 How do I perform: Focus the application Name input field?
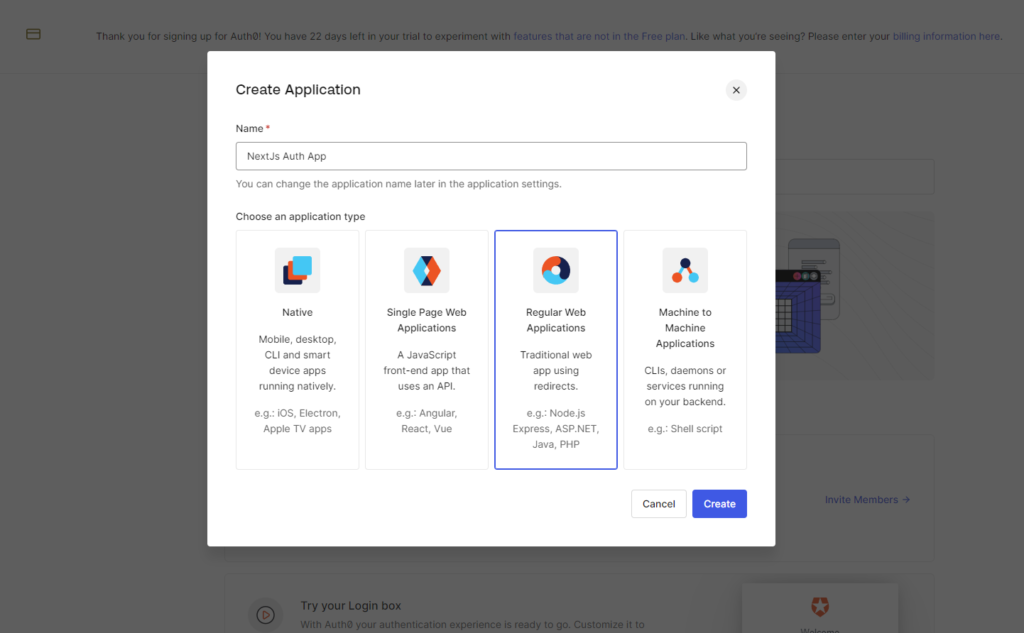click(491, 156)
